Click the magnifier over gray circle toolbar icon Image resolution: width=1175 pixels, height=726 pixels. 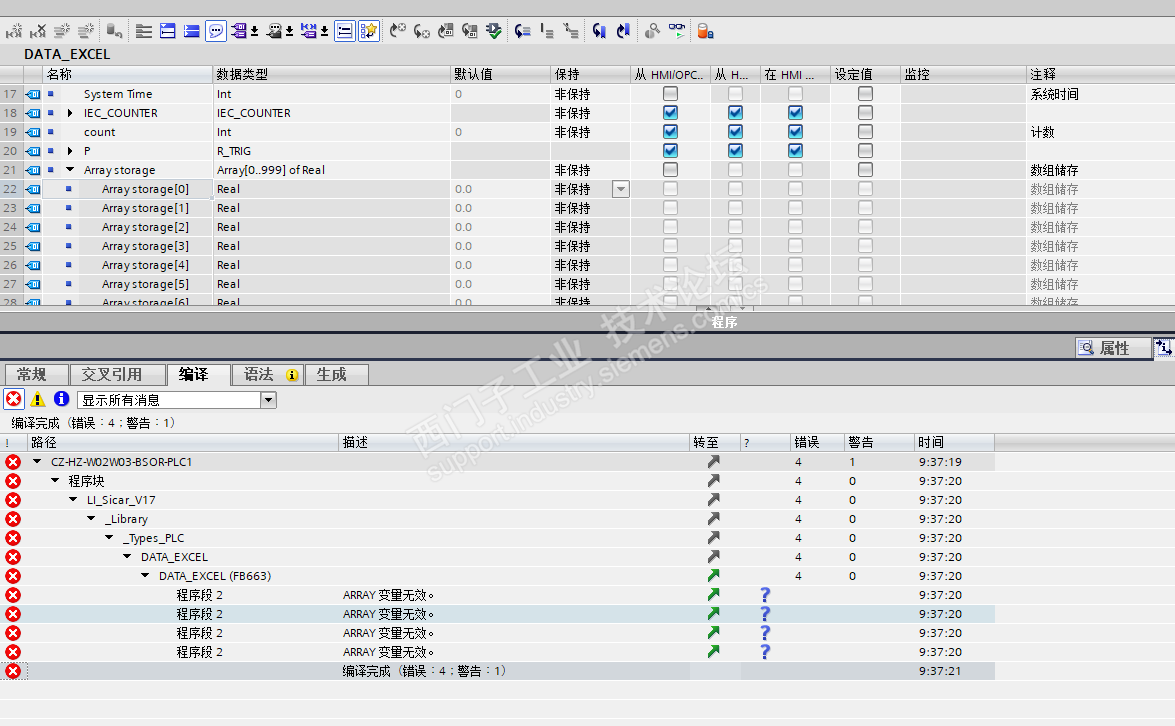(x=653, y=31)
